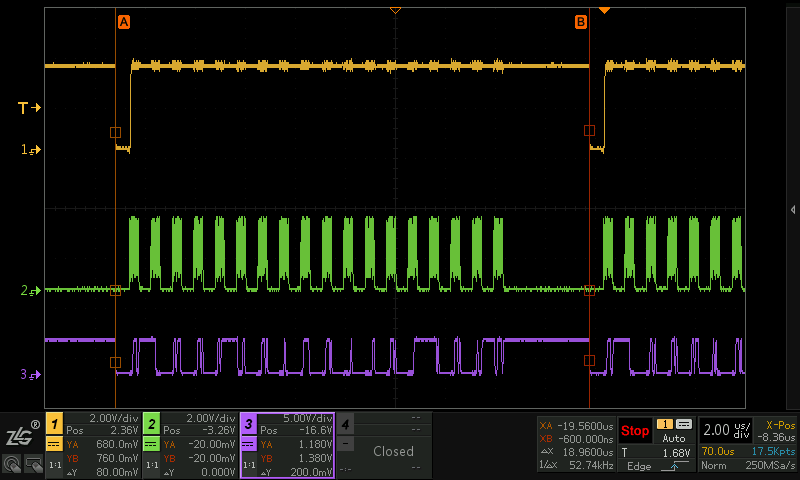Select cursor B label marker
This screenshot has height=480, width=800.
pyautogui.click(x=581, y=22)
